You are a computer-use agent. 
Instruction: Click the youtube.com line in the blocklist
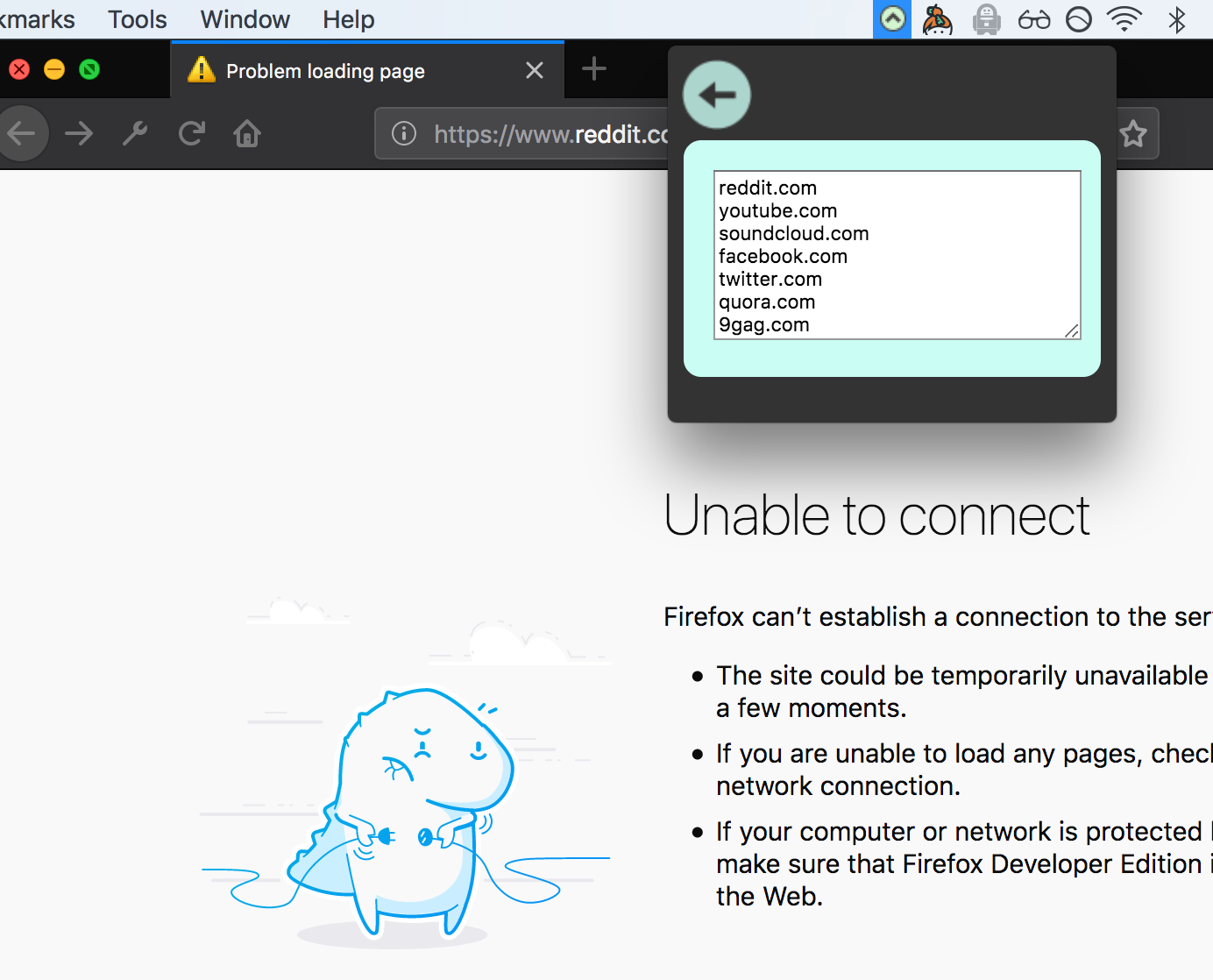click(778, 210)
